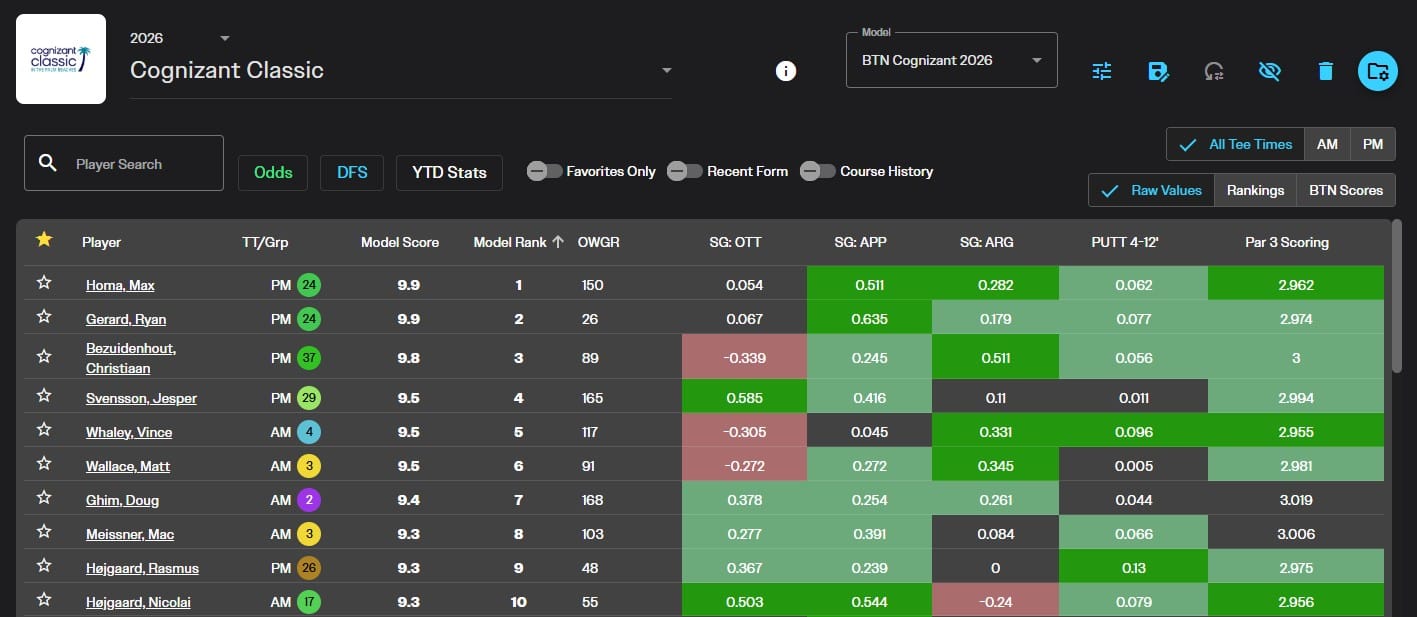This screenshot has width=1417, height=617.
Task: Open the Bezuidenhout, Christiaan player link
Action: [x=131, y=358]
